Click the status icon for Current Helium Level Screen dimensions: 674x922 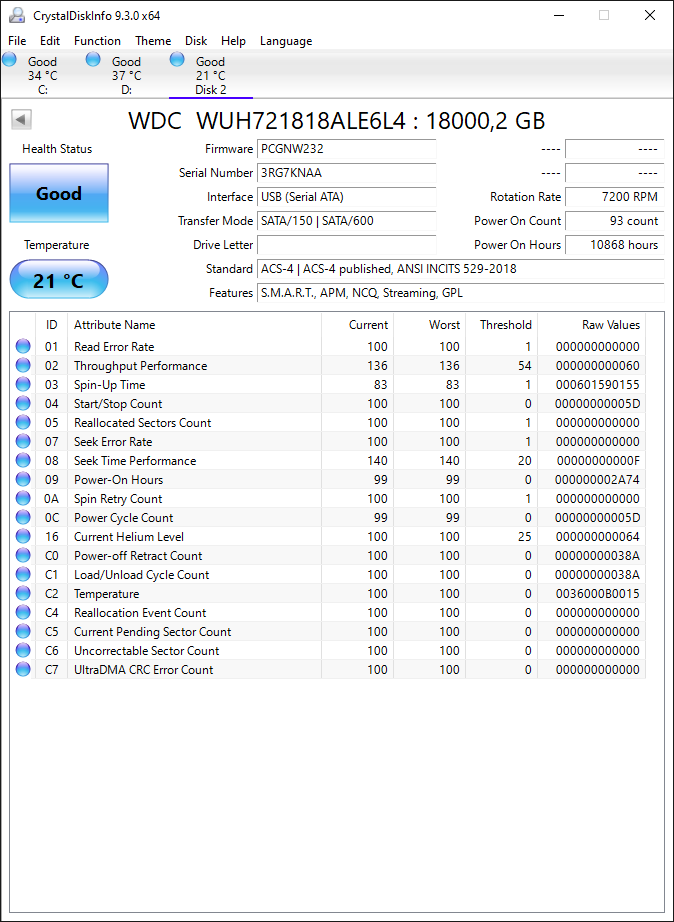23,536
